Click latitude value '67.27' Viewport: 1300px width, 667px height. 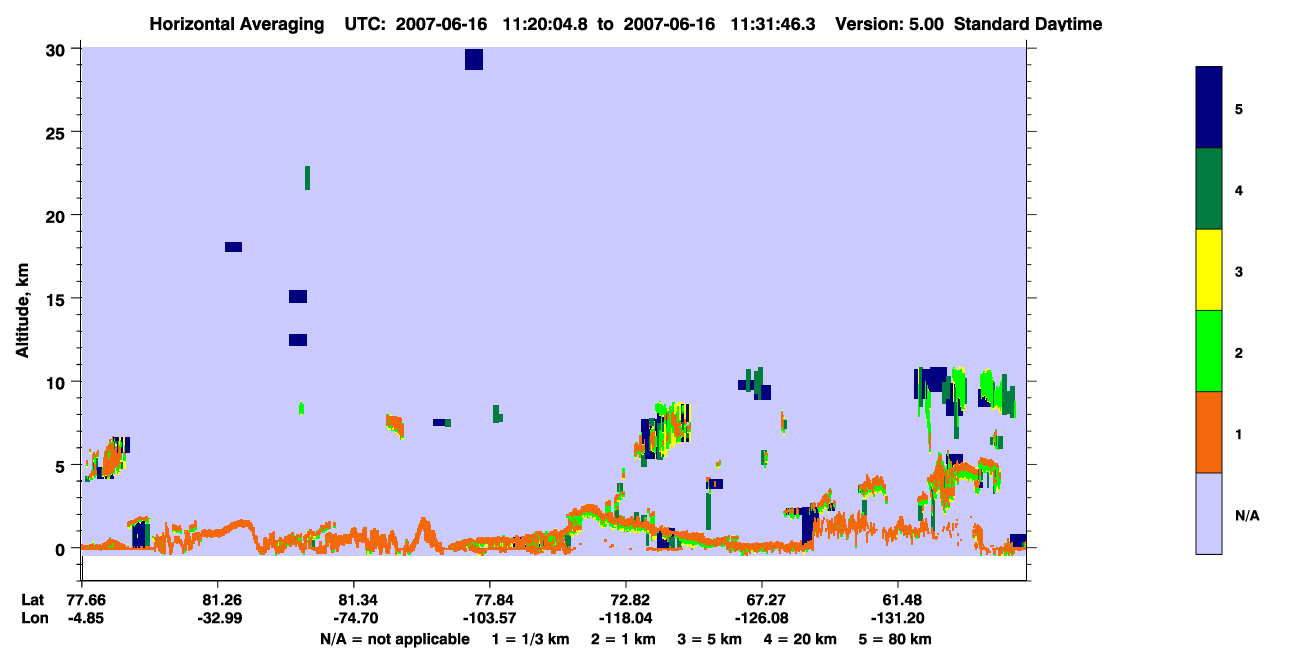761,600
